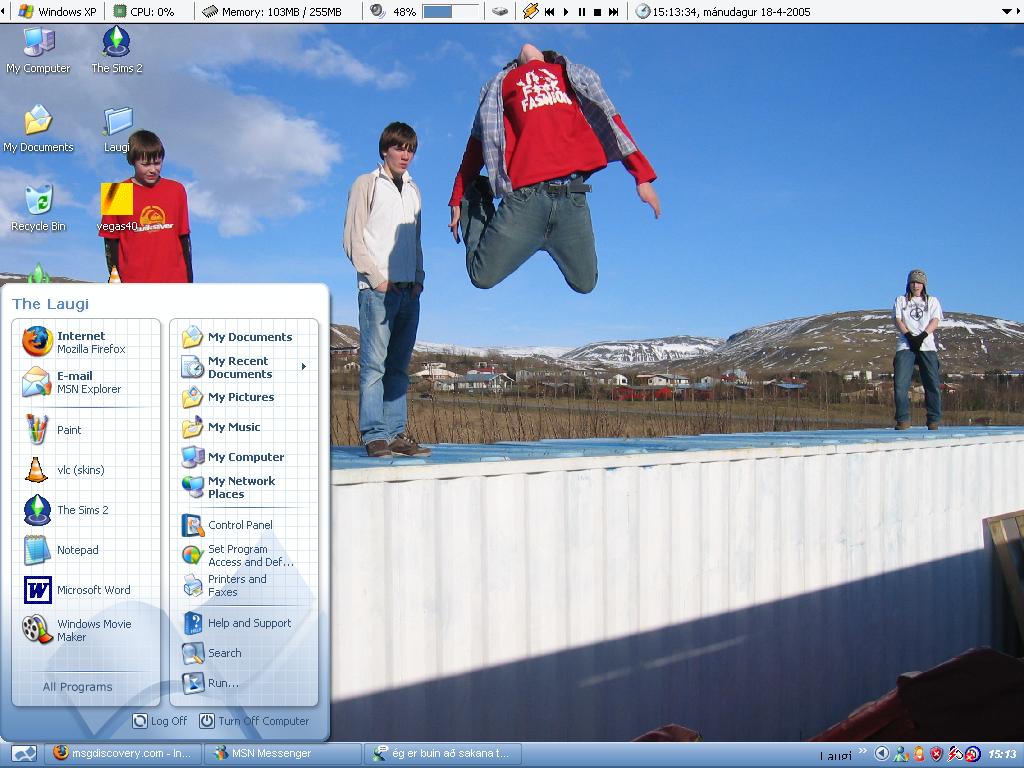Click the Log Off button
1024x768 pixels.
(x=160, y=721)
